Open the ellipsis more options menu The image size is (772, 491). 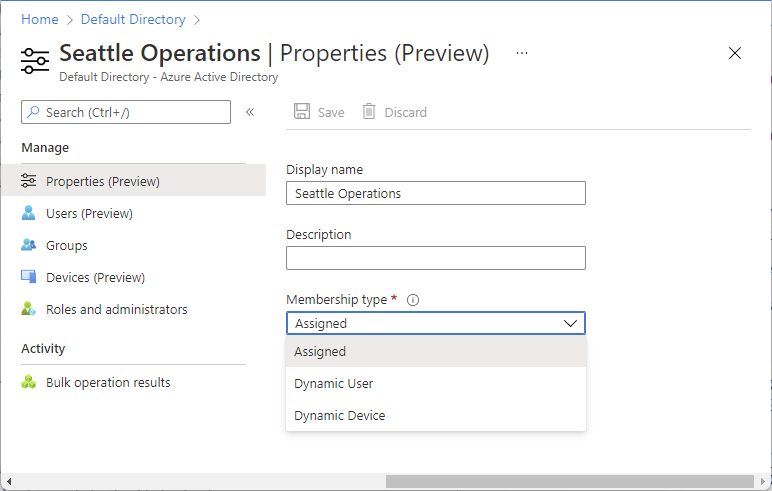pos(522,53)
